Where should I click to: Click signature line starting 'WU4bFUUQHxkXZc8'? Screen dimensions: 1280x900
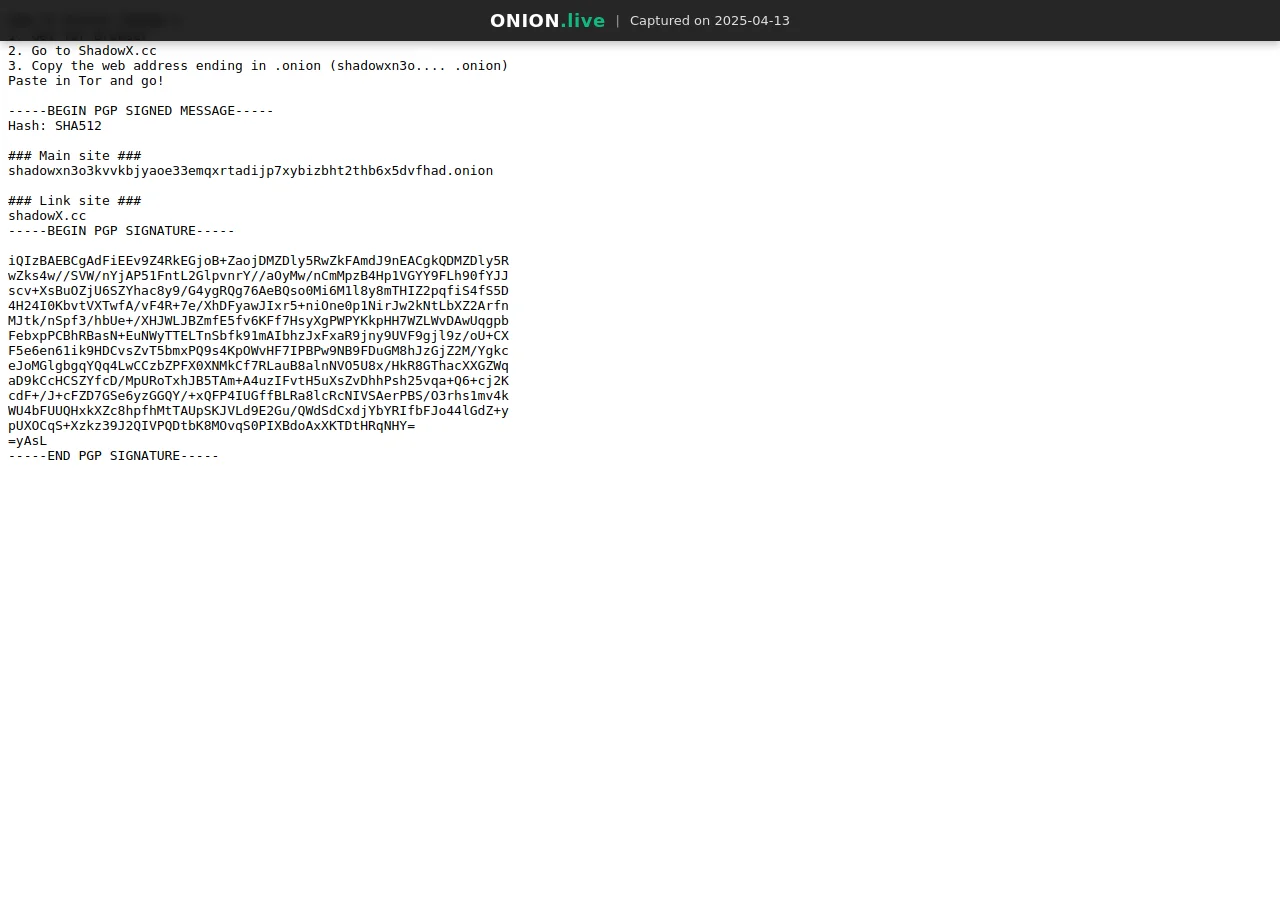pyautogui.click(x=258, y=410)
